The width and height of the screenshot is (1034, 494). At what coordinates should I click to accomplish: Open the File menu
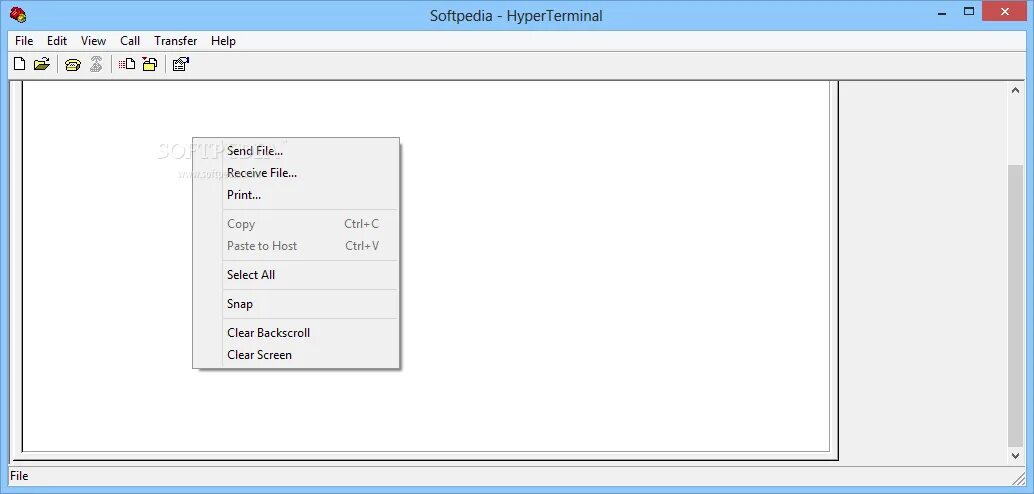(24, 41)
